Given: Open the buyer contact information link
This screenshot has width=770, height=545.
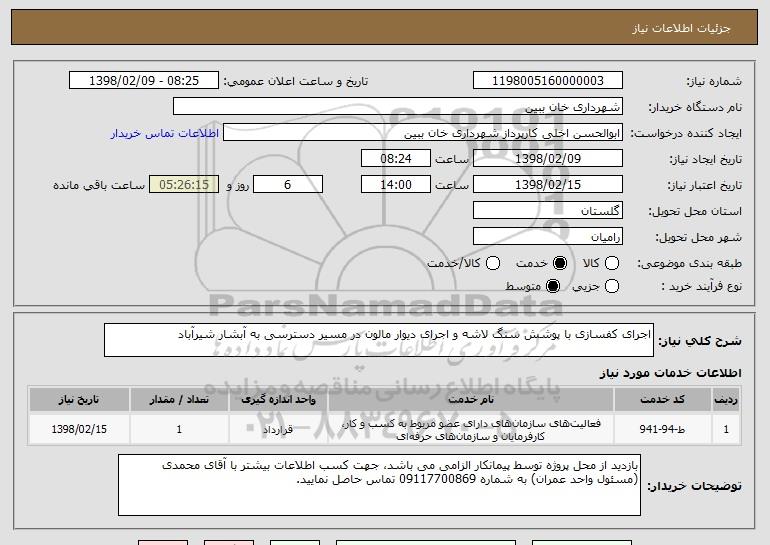Looking at the screenshot, I should click(165, 133).
